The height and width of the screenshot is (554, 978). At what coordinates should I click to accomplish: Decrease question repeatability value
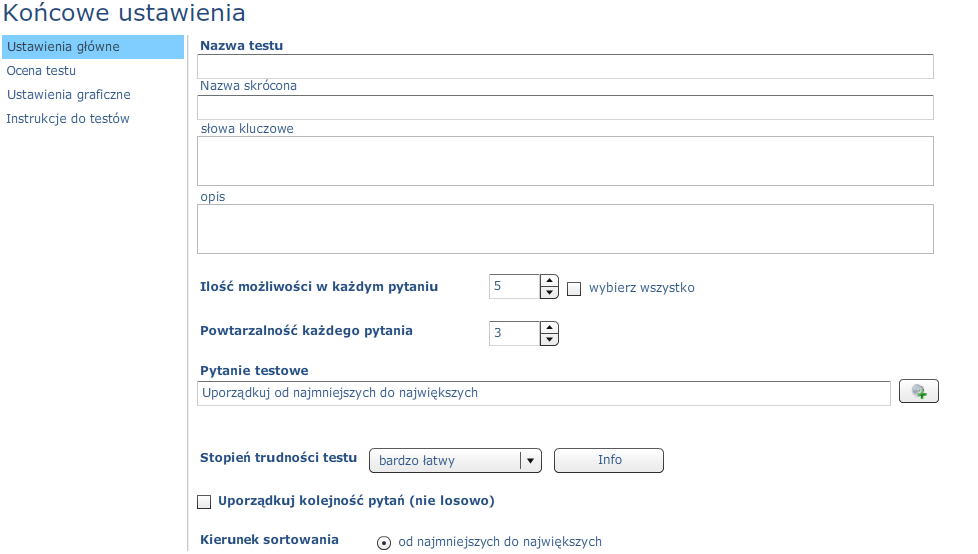[549, 339]
